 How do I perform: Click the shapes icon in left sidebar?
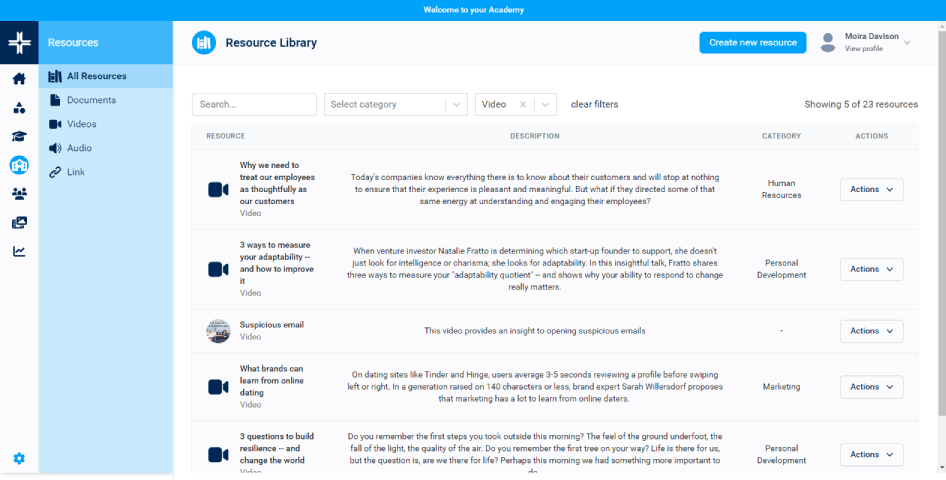(x=19, y=108)
